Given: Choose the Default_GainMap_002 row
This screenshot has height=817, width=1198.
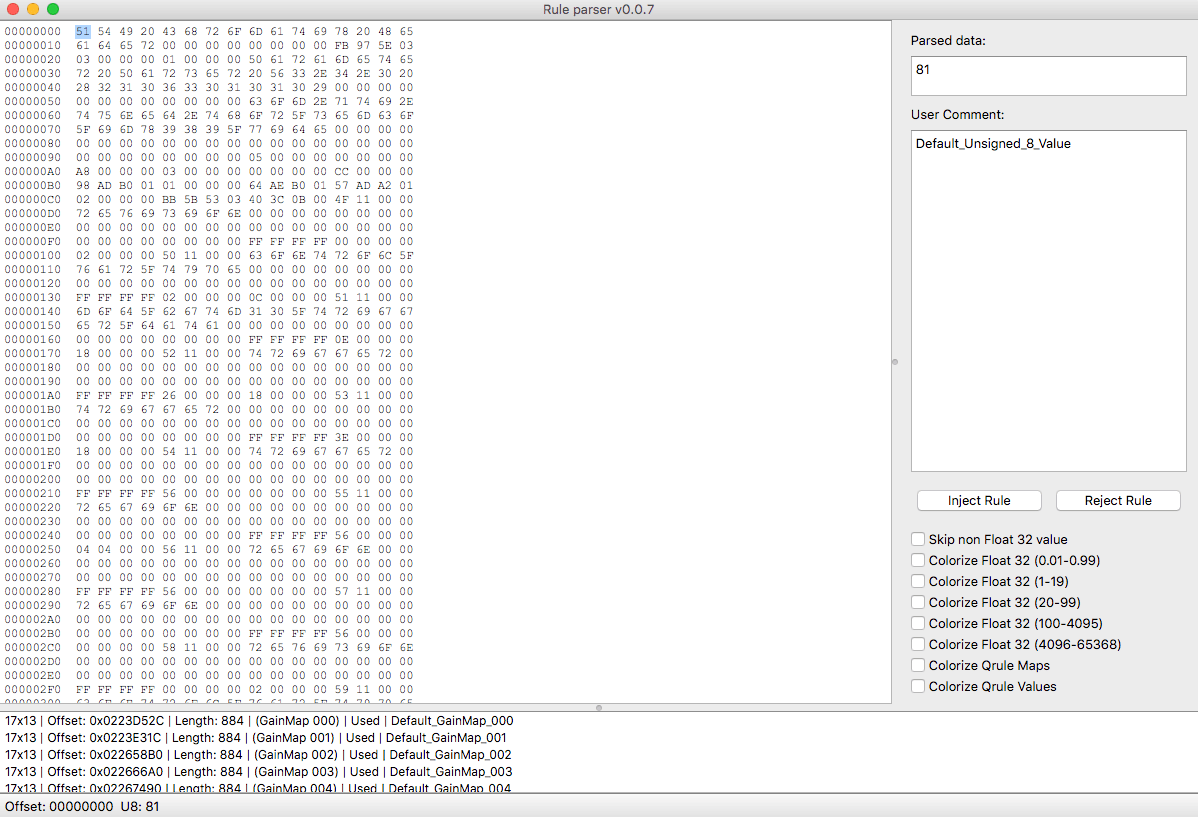Looking at the screenshot, I should [x=260, y=755].
